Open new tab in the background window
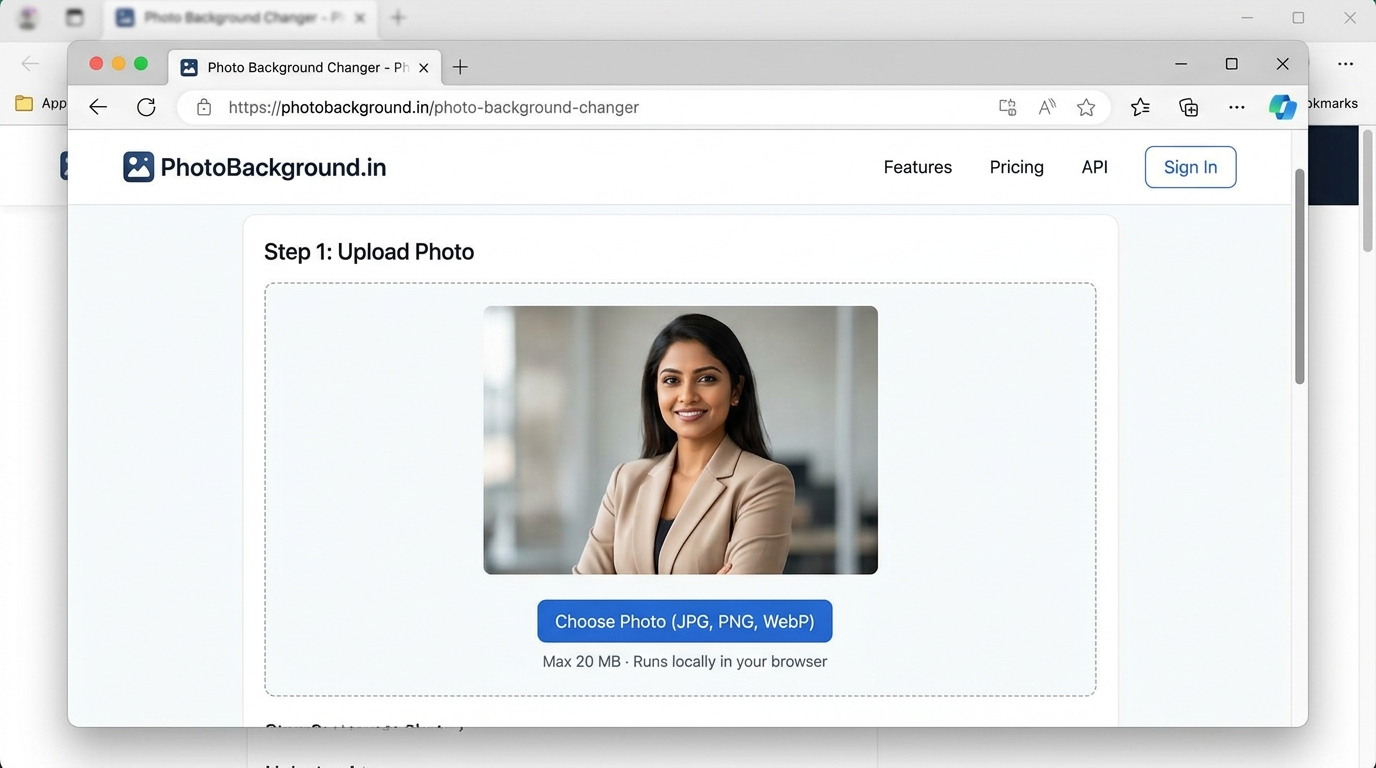The height and width of the screenshot is (768, 1376). click(398, 18)
